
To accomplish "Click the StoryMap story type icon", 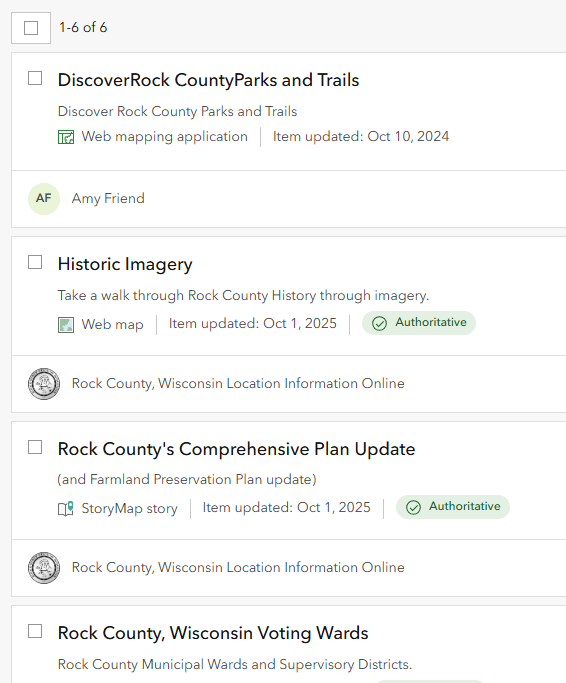I will click(66, 509).
